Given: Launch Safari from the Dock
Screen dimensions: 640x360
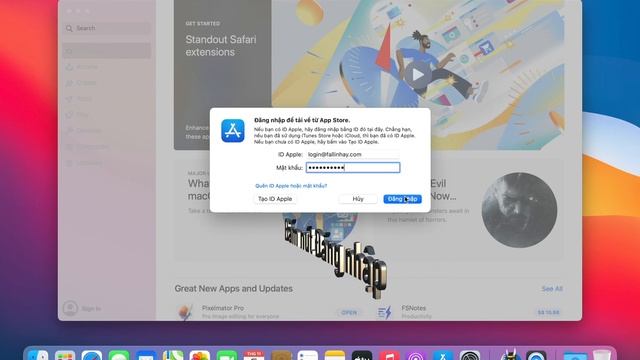Looking at the screenshot, I should click(x=92, y=356).
